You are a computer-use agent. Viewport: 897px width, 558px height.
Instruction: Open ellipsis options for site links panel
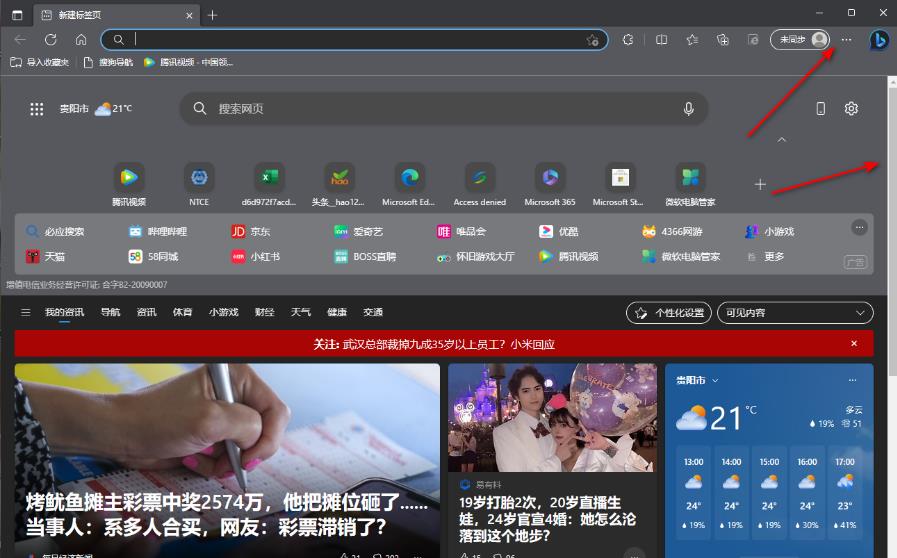point(859,227)
